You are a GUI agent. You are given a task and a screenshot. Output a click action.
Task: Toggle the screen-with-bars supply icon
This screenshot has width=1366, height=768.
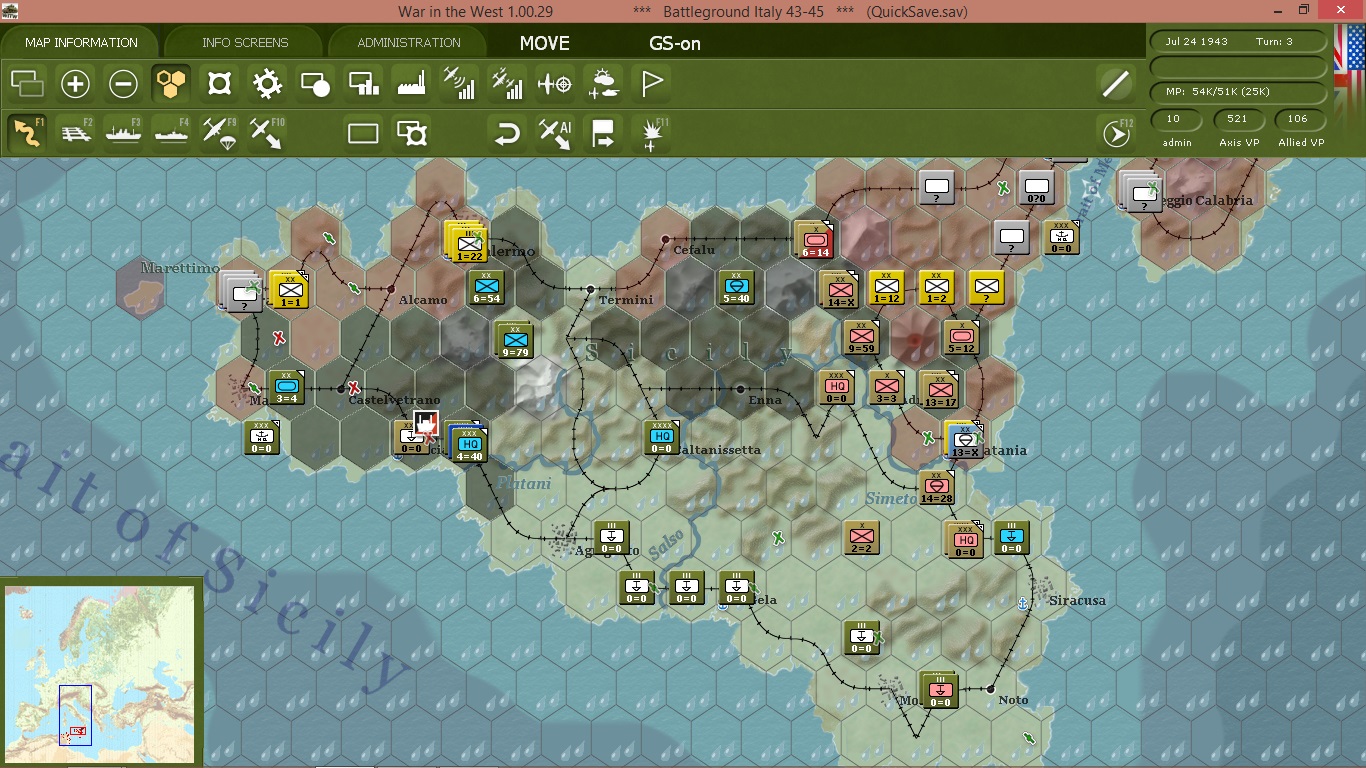click(363, 84)
